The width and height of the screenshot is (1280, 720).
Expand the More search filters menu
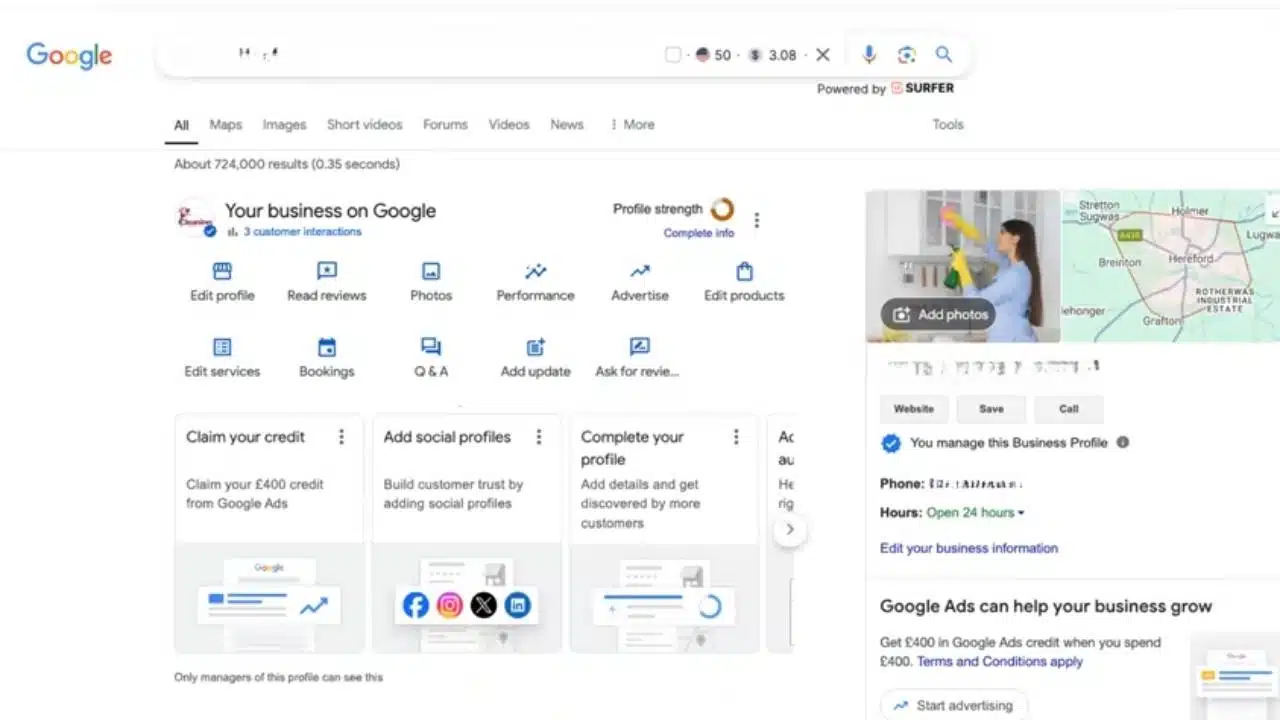coord(632,125)
